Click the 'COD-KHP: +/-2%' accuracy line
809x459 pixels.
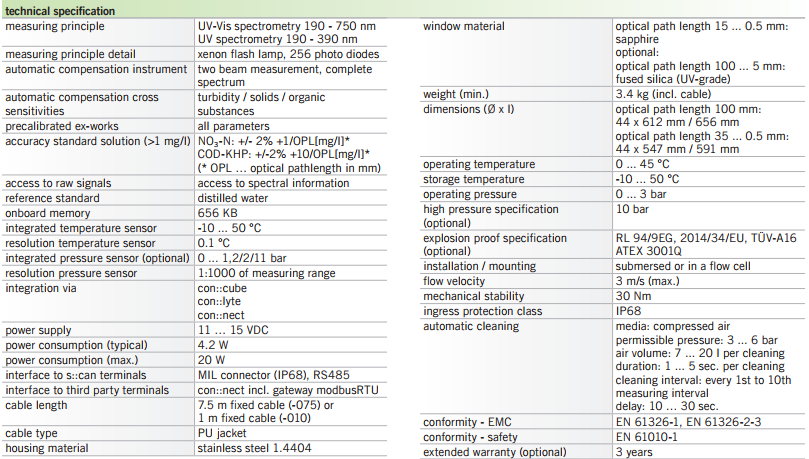(x=283, y=154)
